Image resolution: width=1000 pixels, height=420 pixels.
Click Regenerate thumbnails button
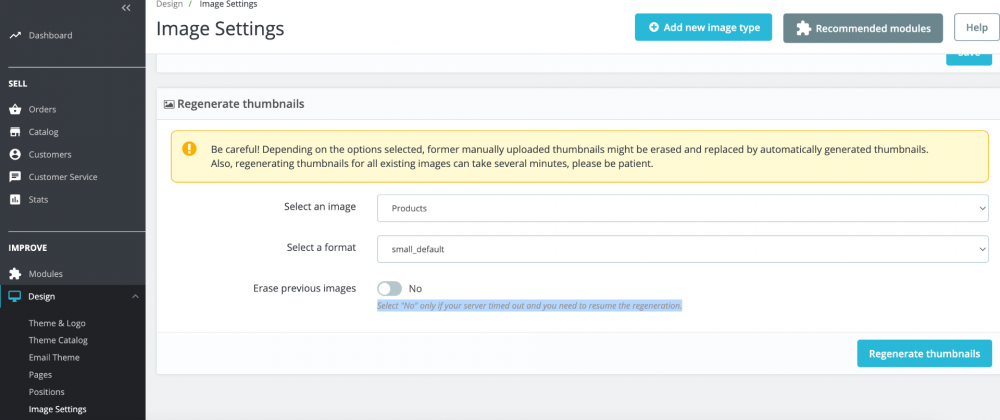coord(924,353)
